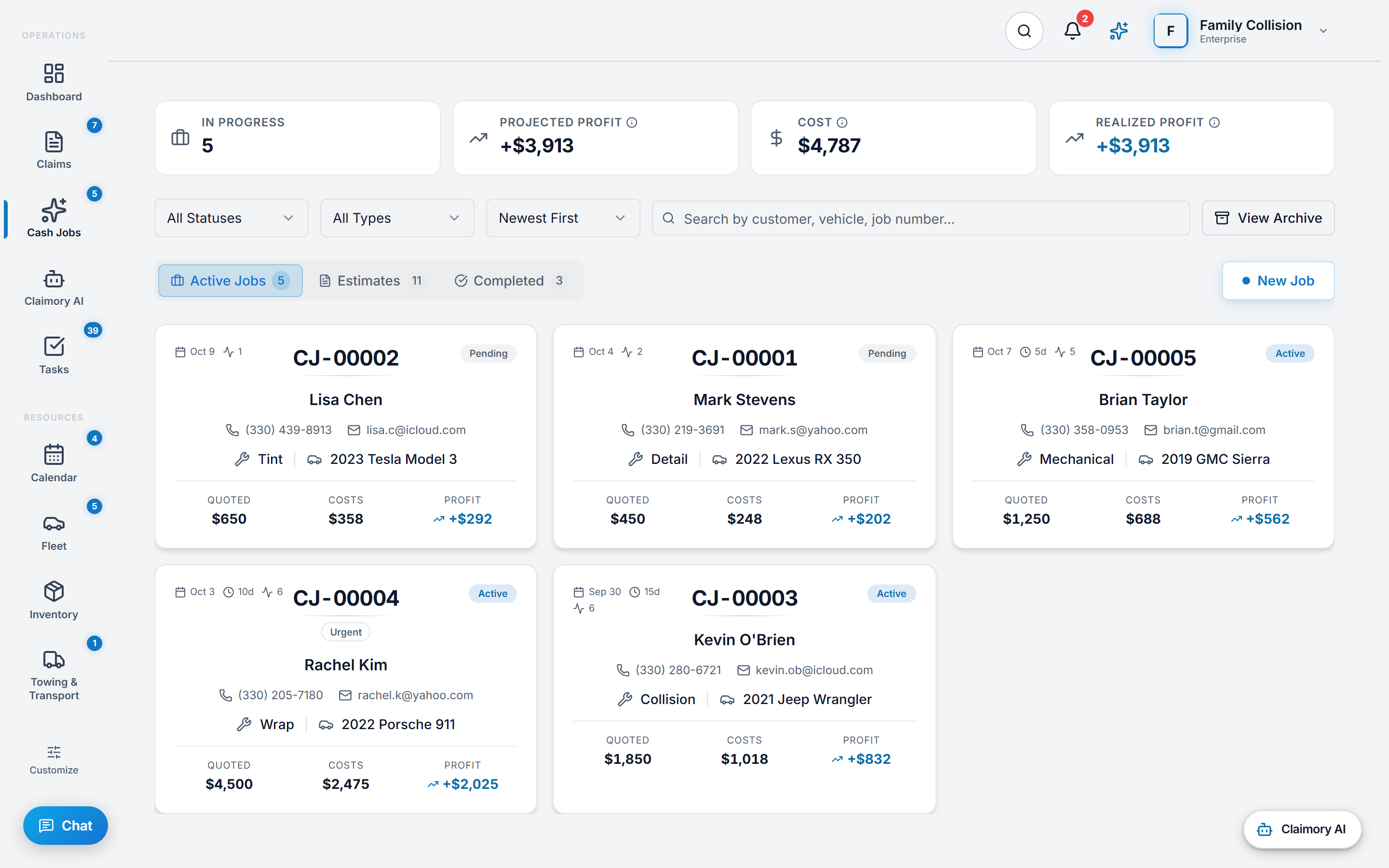
Task: Show Projected Profit info icon
Action: coord(632,122)
